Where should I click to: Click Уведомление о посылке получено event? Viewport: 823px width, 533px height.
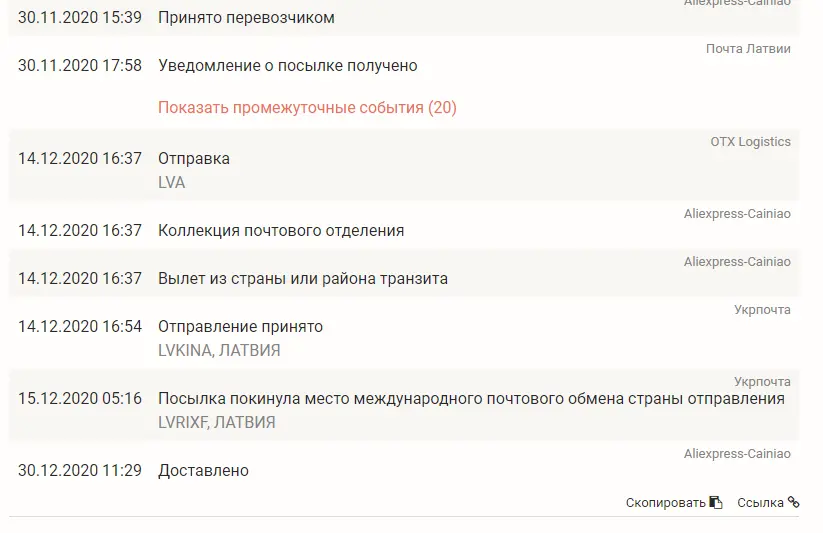click(x=288, y=66)
